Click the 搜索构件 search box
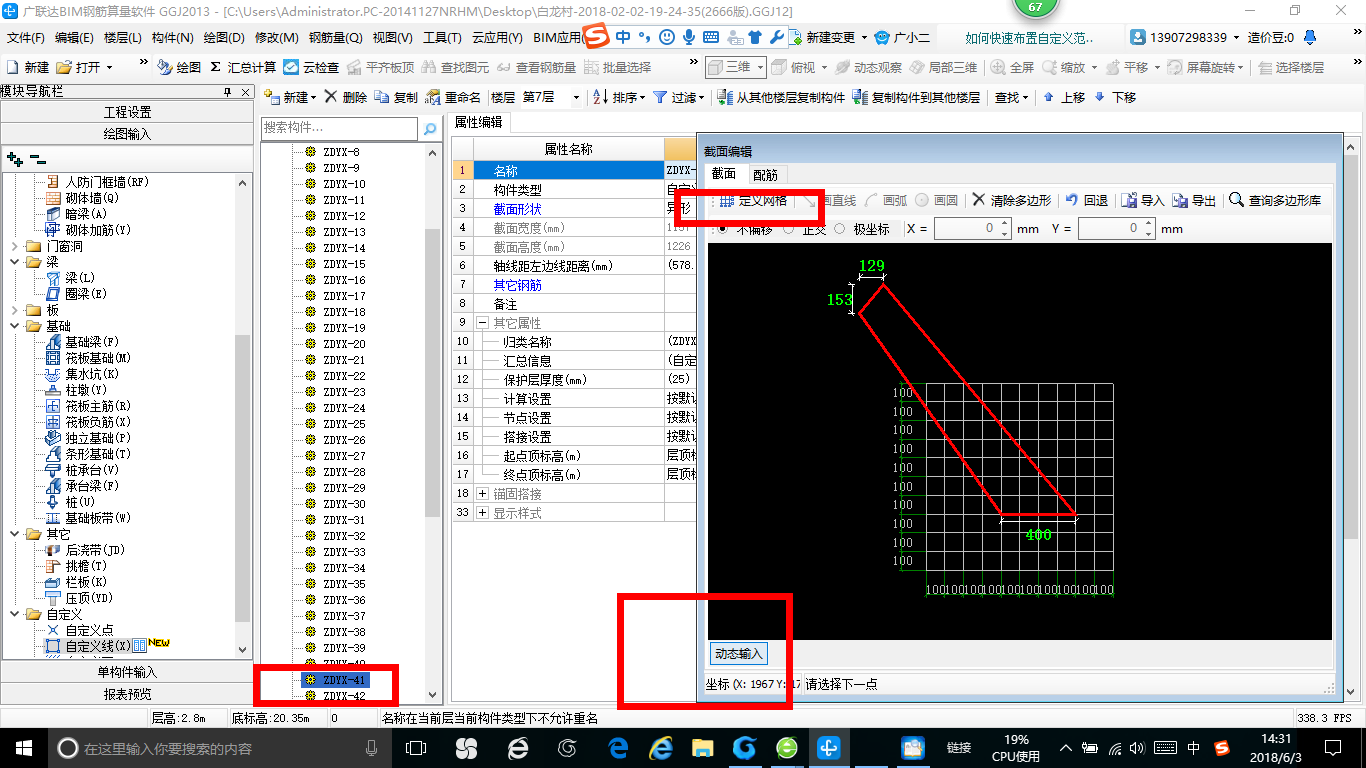 339,129
